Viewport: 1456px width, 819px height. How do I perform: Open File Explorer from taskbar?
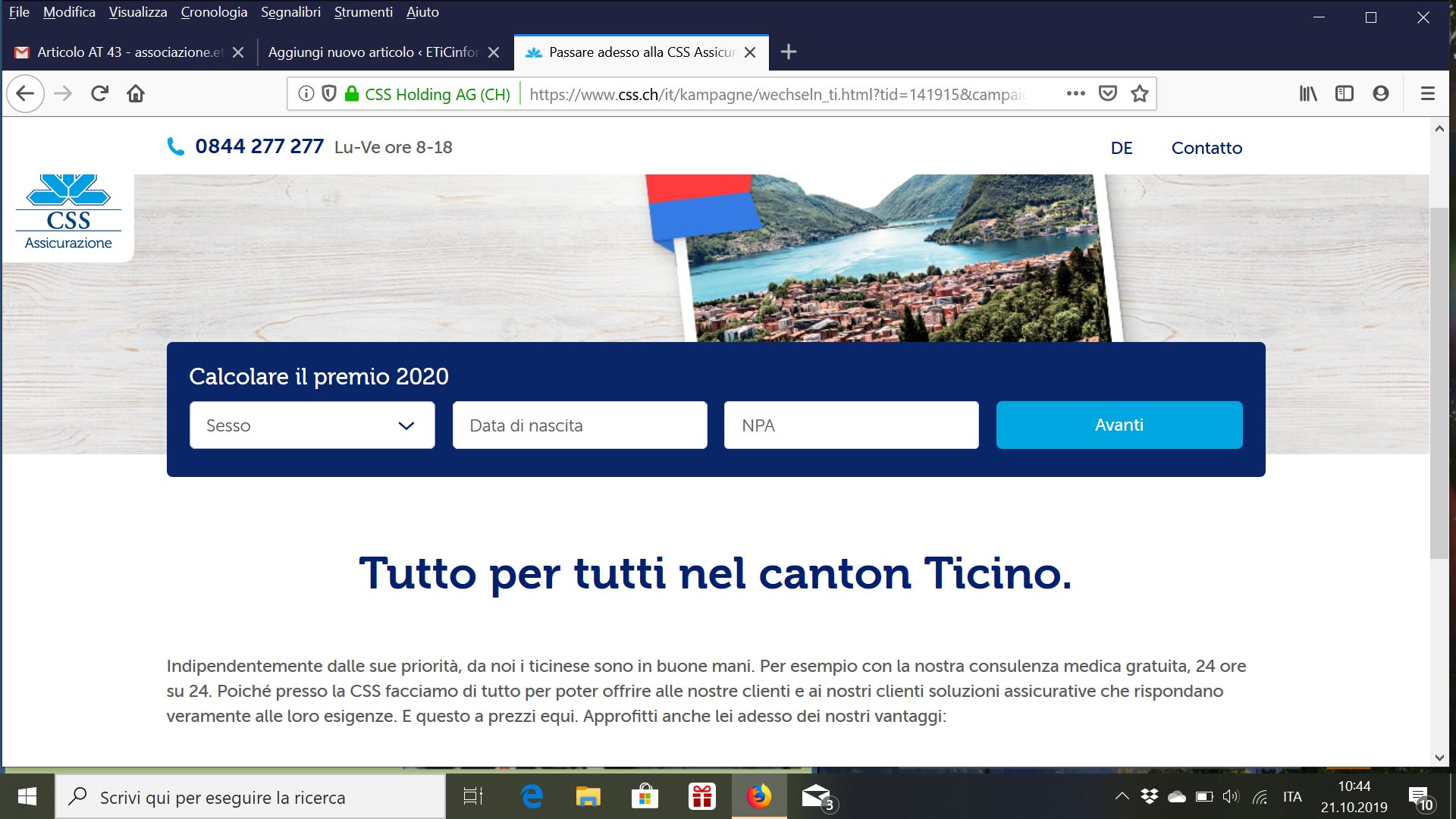click(588, 796)
